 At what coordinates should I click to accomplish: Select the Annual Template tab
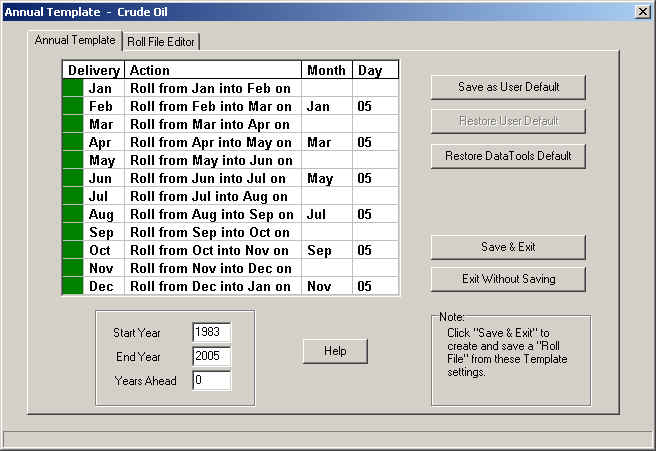pyautogui.click(x=75, y=40)
